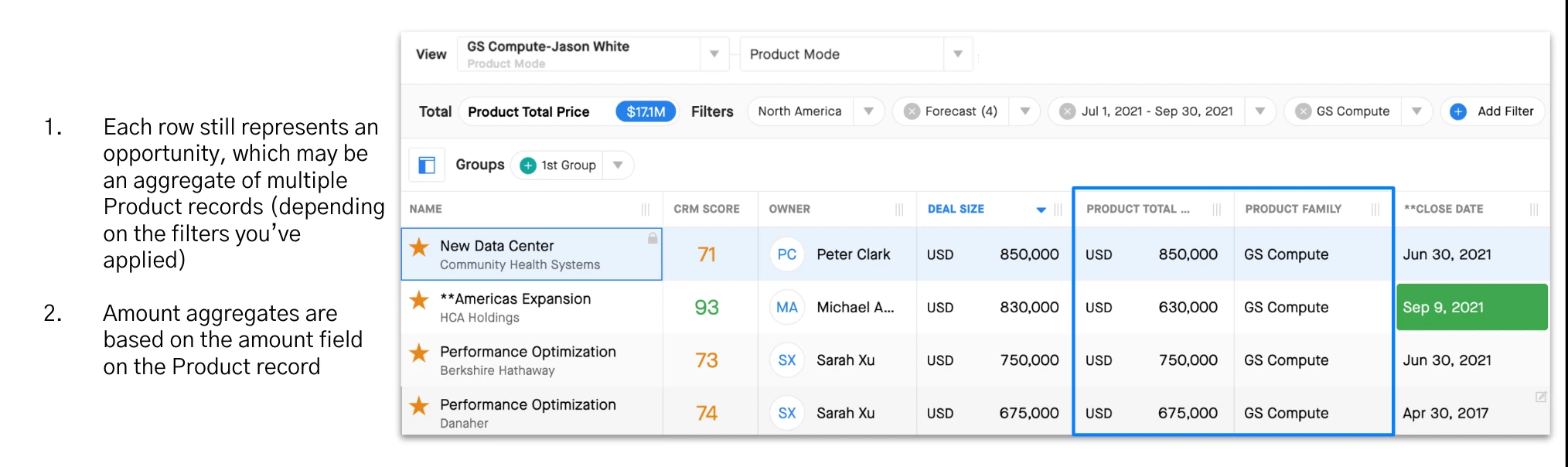Click the edit icon on the Danaher row
1568x467 pixels.
click(x=1540, y=397)
